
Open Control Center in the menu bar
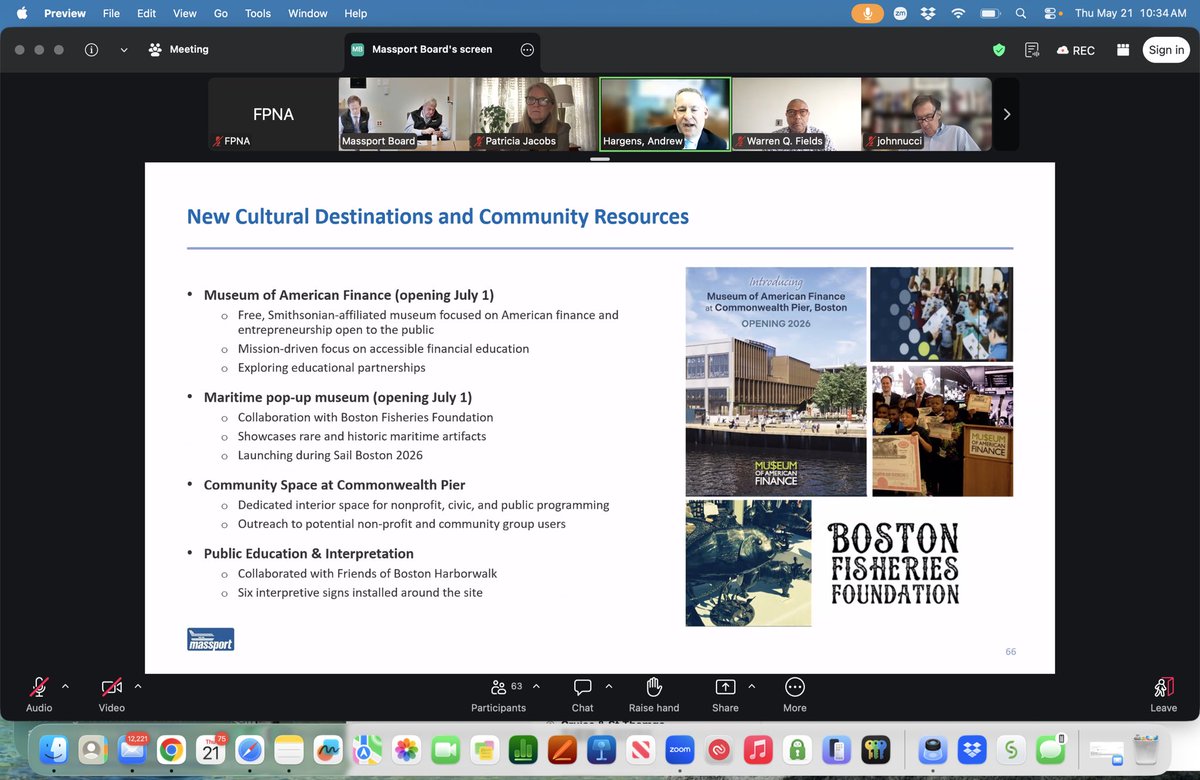1051,14
